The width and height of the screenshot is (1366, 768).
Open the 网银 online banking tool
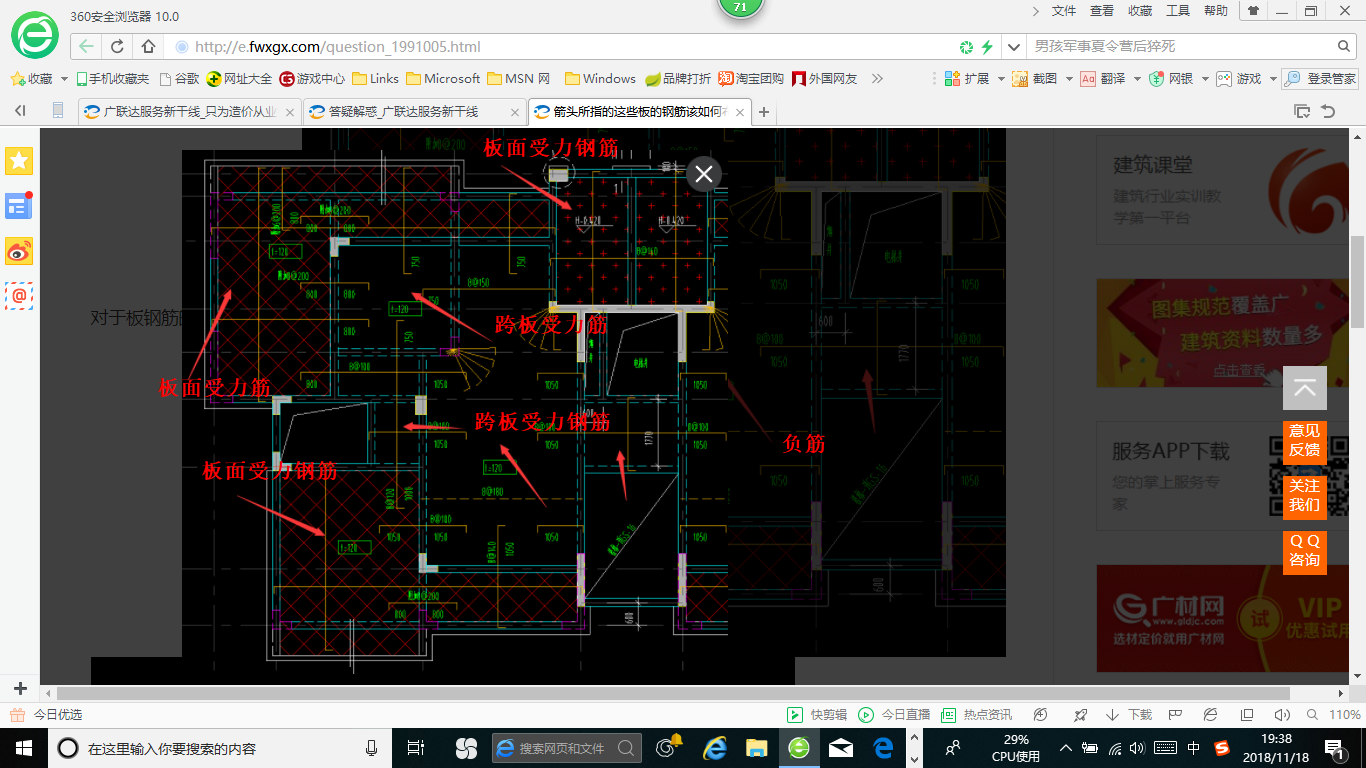(x=1171, y=78)
